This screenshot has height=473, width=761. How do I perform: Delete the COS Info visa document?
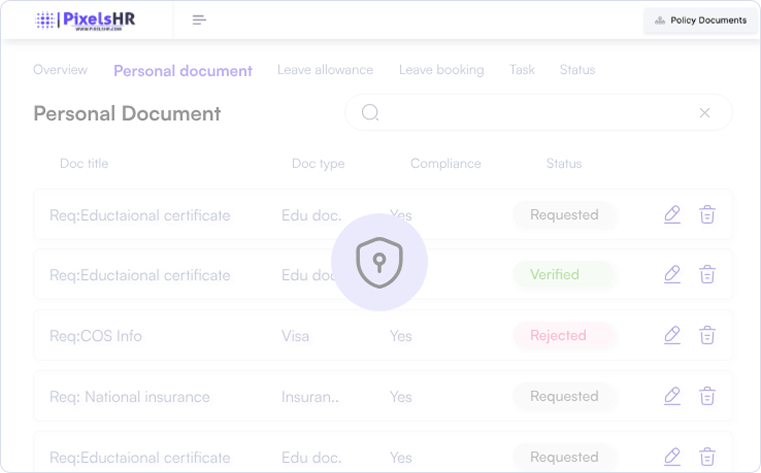tap(707, 335)
